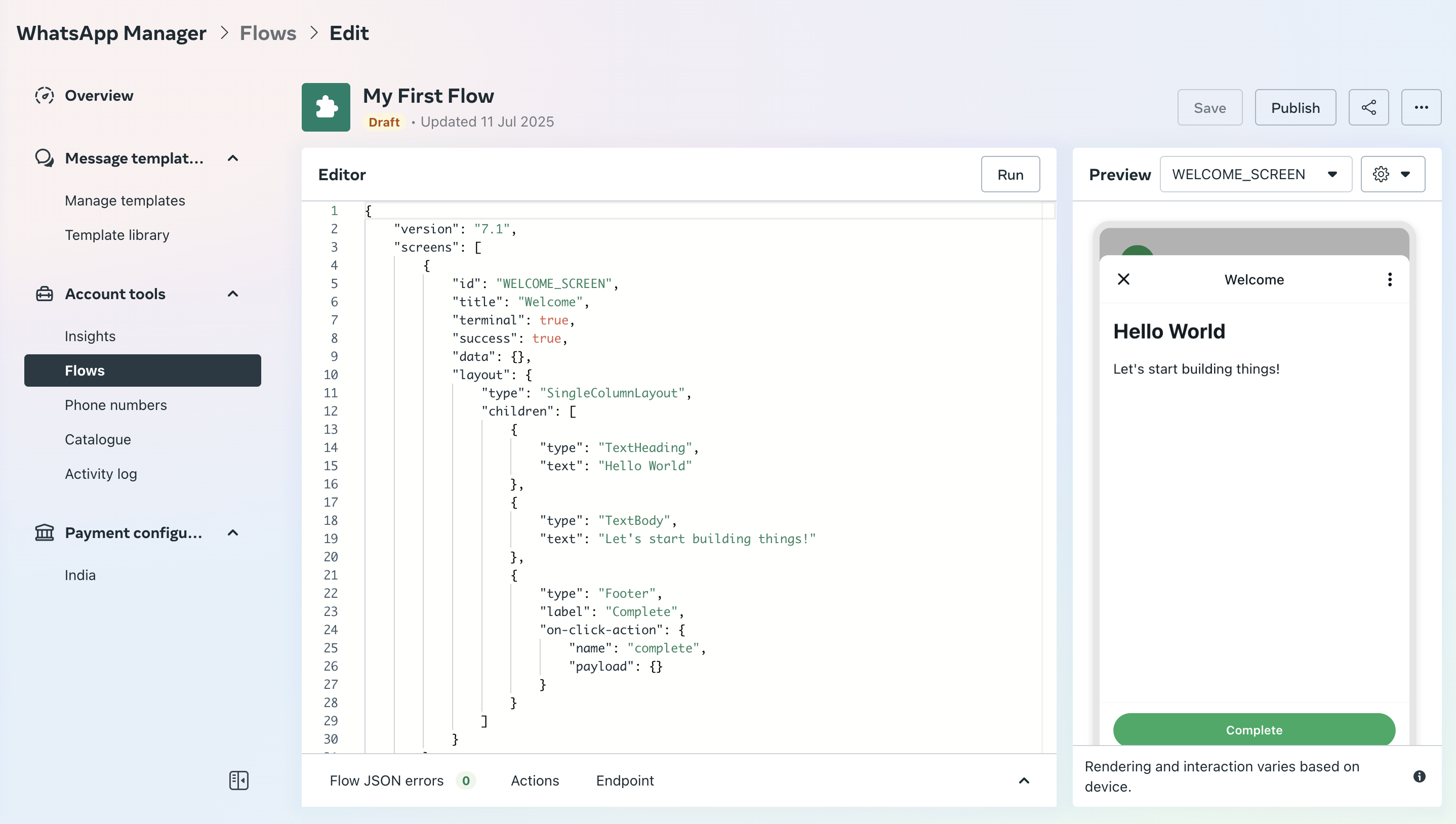
Task: Open the WELCOME_SCREEN preview dropdown
Action: pos(1255,174)
